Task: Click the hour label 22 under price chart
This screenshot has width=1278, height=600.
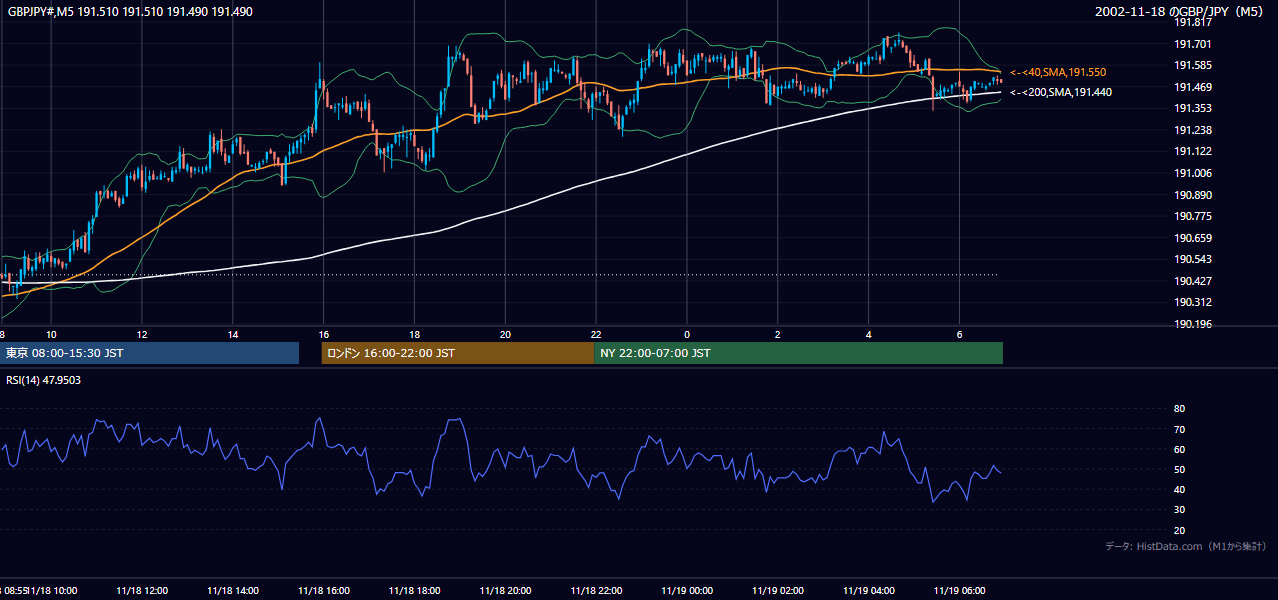Action: coord(596,334)
